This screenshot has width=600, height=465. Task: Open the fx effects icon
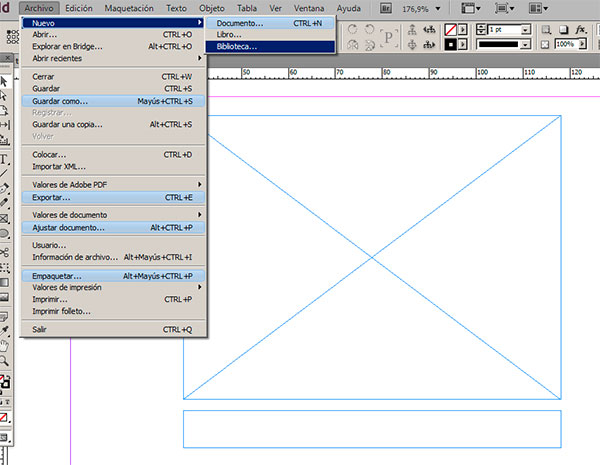click(580, 29)
